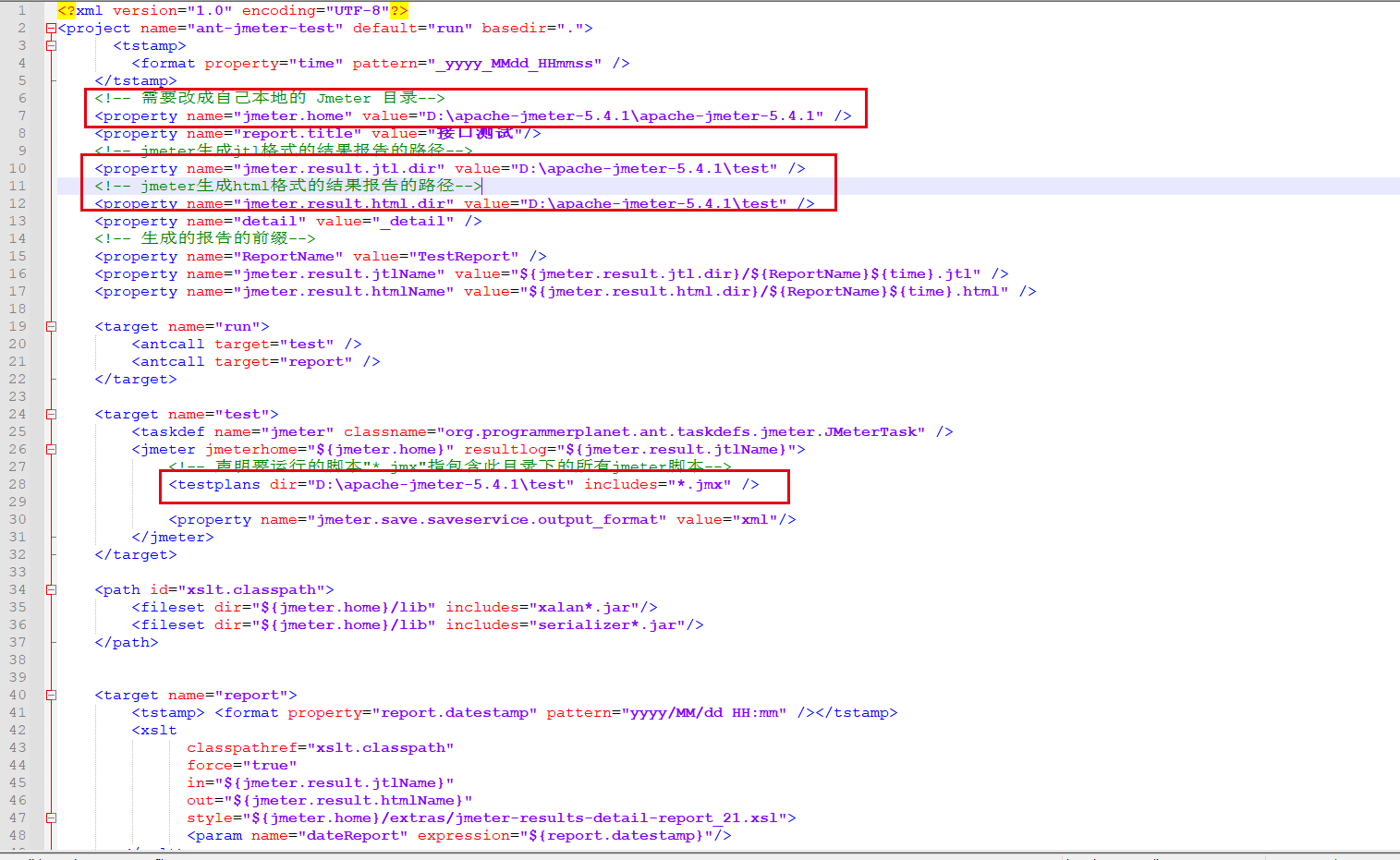
Task: Click the xml version declaration line
Action: coord(232,10)
